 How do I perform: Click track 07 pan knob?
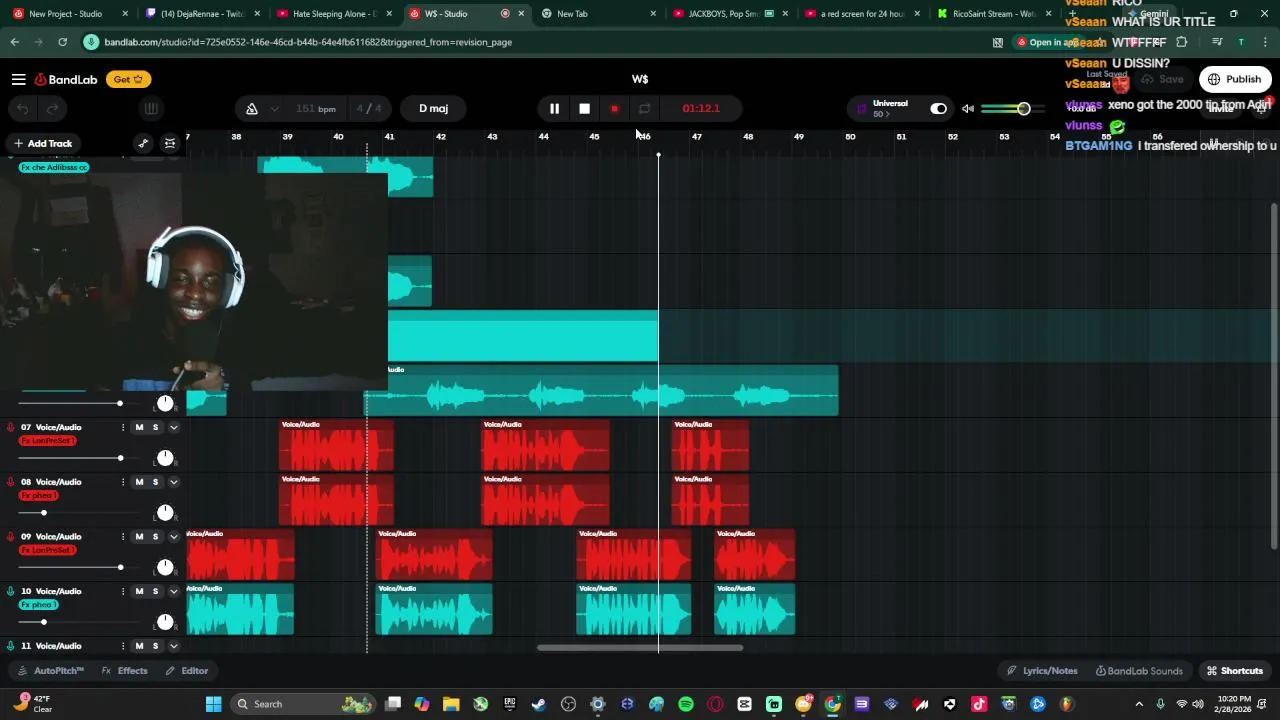click(x=165, y=458)
